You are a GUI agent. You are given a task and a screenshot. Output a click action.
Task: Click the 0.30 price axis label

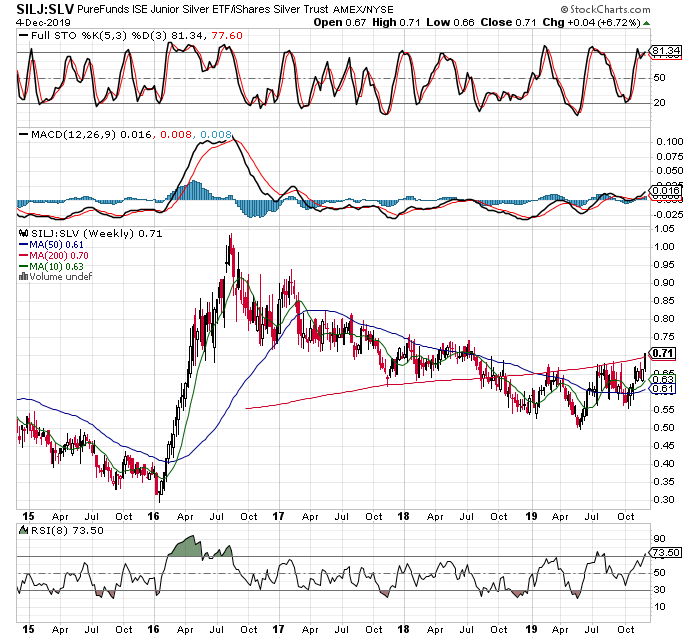click(664, 500)
